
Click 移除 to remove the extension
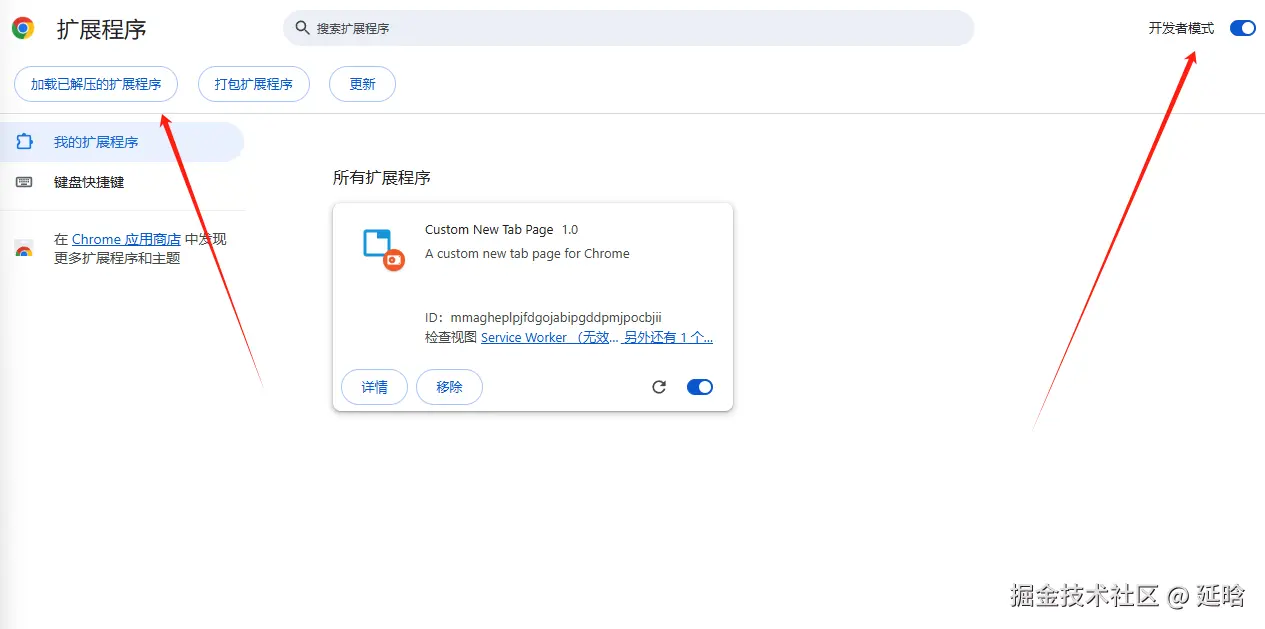tap(450, 387)
